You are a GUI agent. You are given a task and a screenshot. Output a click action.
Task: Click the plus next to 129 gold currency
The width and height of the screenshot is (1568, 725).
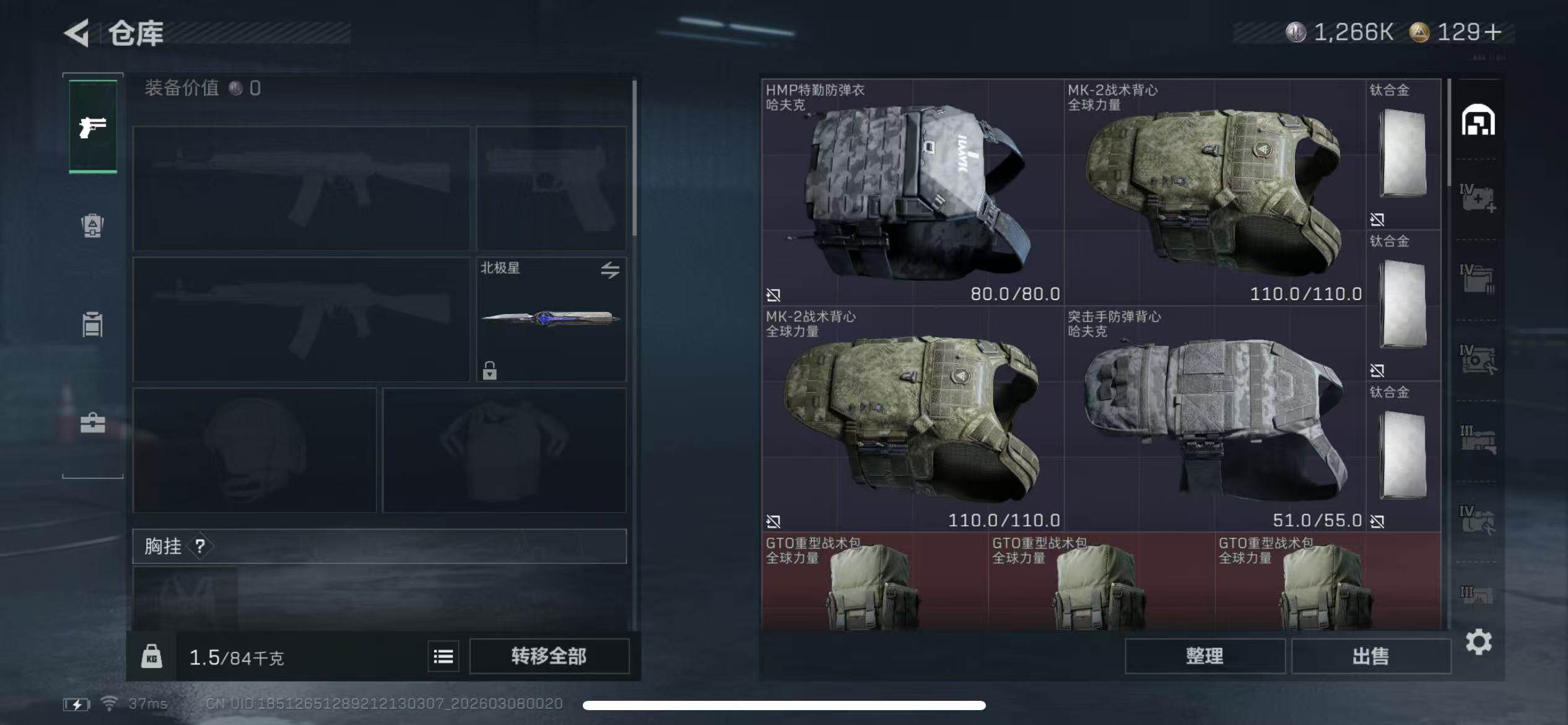point(1494,32)
